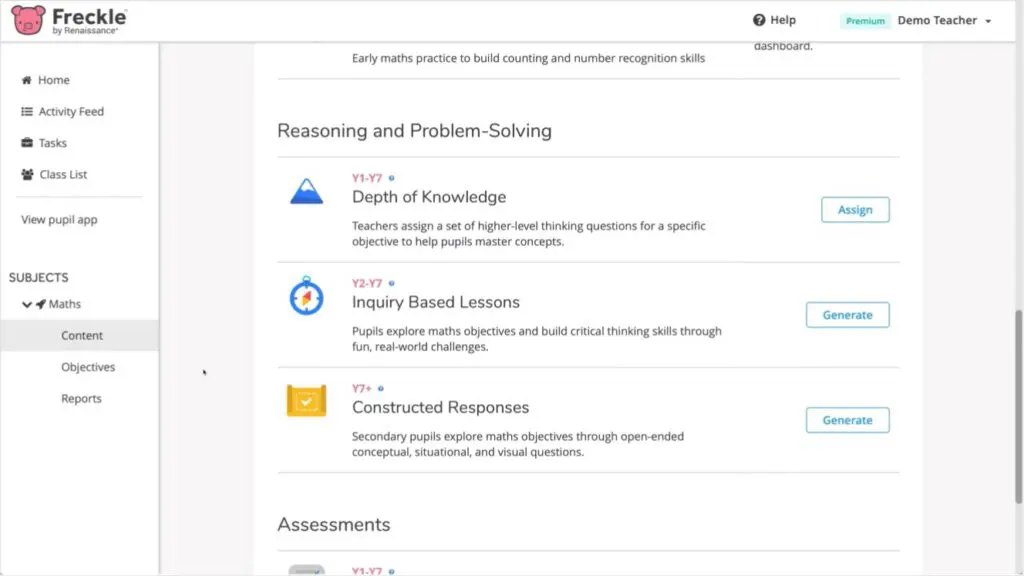Image resolution: width=1024 pixels, height=576 pixels.
Task: Click the Inquiry Based Lessons compass icon
Action: [306, 297]
